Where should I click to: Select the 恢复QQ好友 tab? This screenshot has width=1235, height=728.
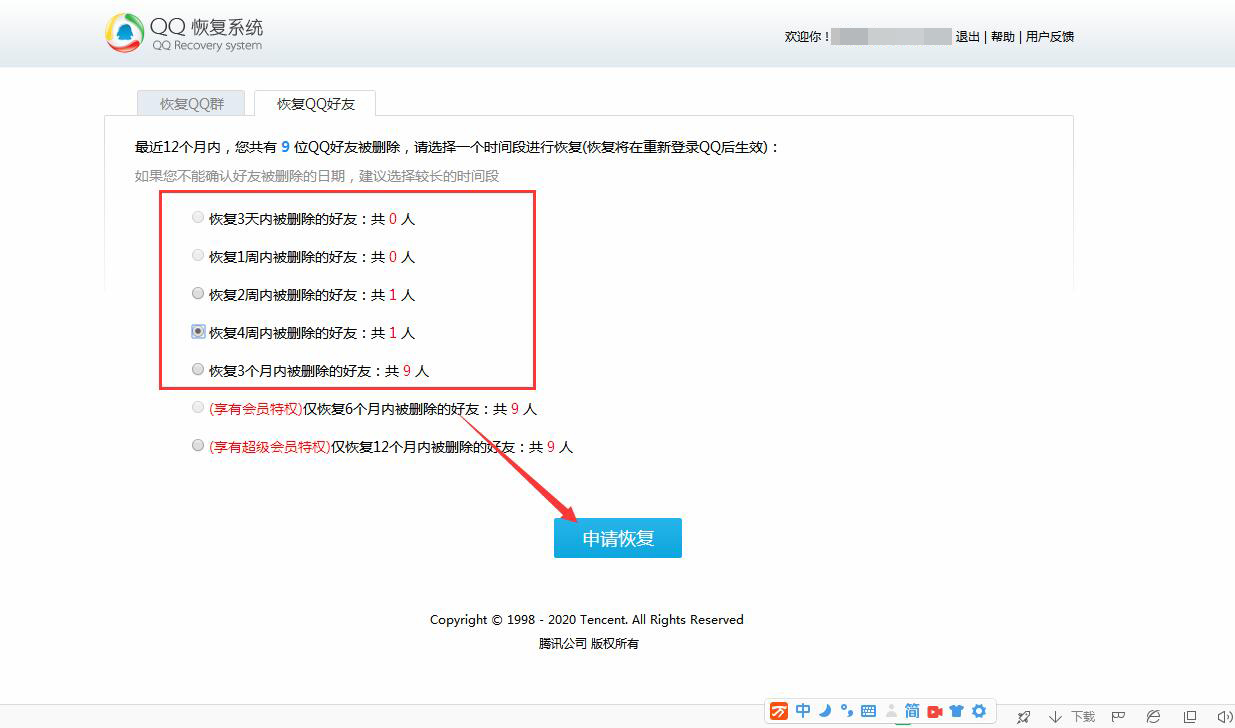pyautogui.click(x=315, y=103)
